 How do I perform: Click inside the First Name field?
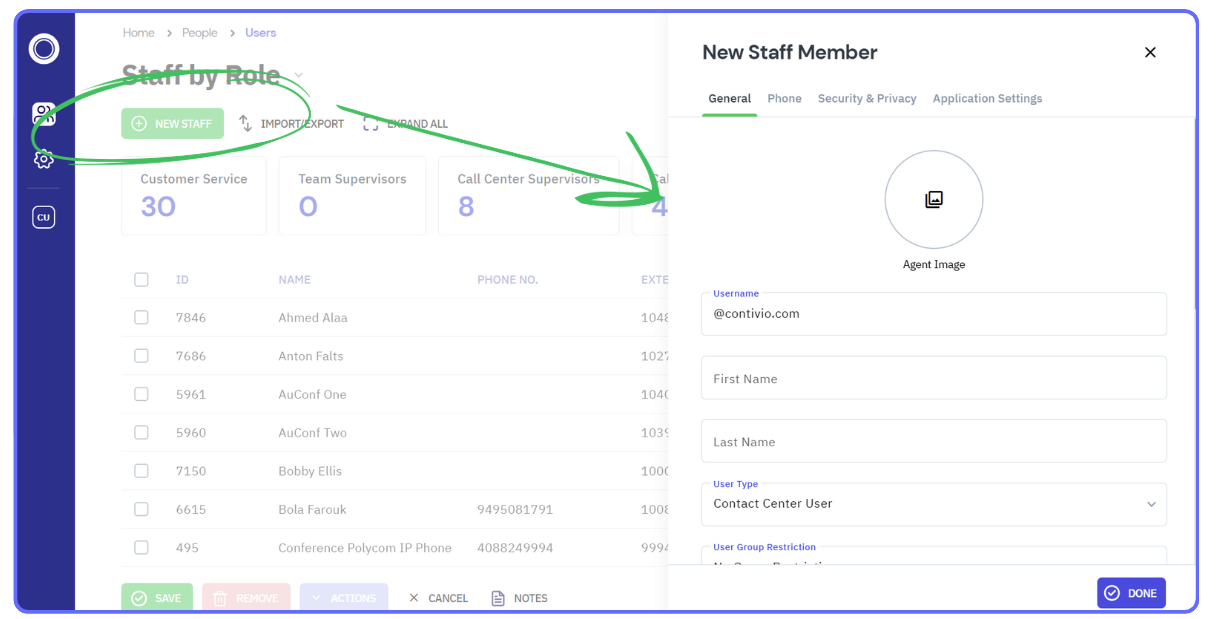[933, 377]
